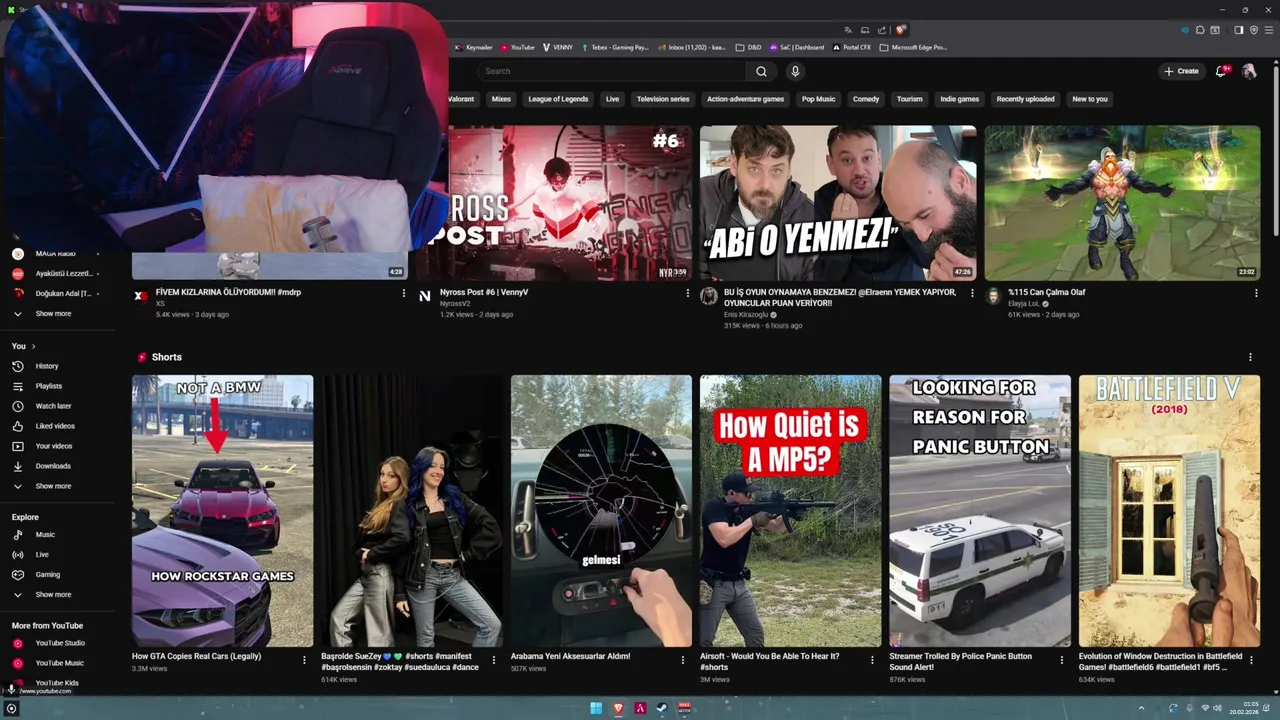Open options for How GTA Copies Real Cars short
The width and height of the screenshot is (1280, 720).
coord(304,660)
